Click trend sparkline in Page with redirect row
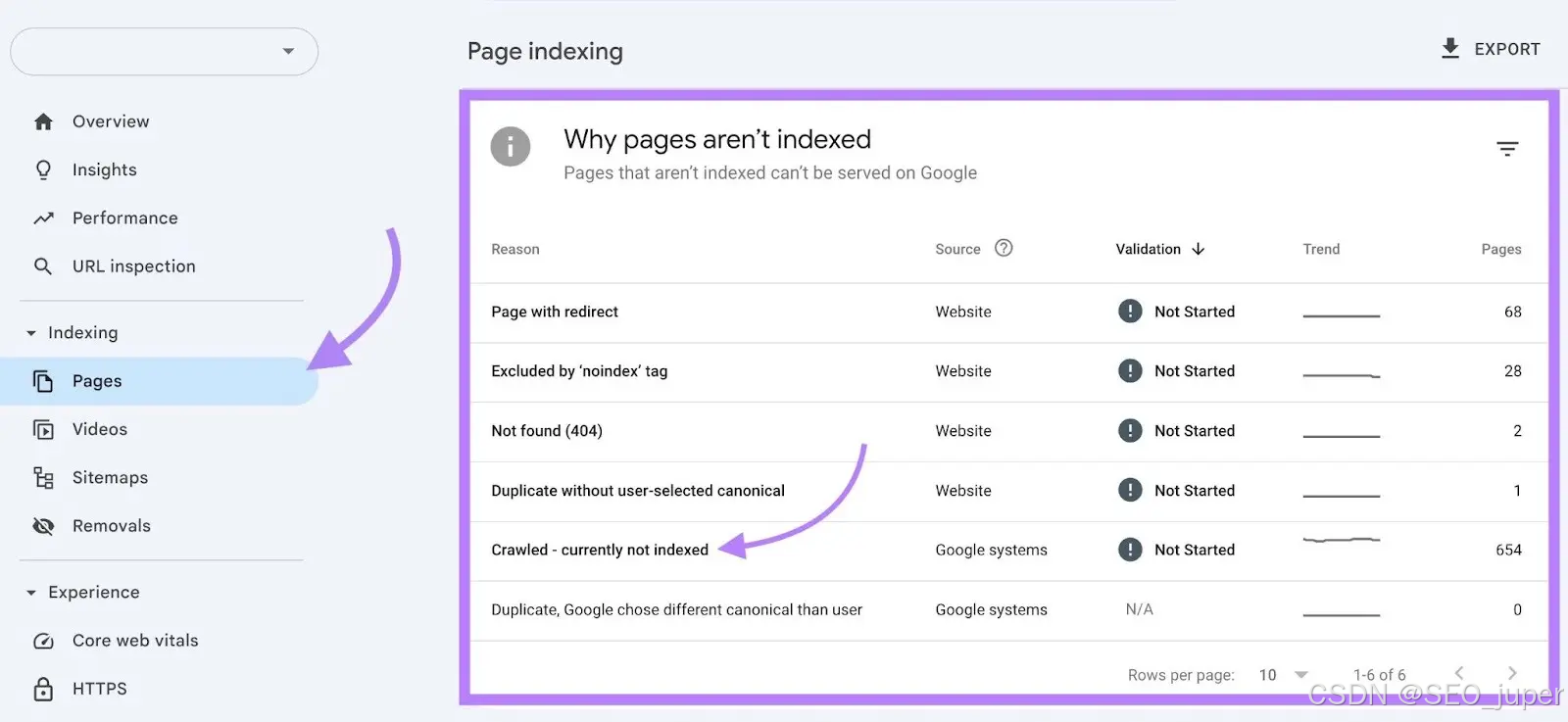The image size is (1568, 722). [x=1342, y=315]
